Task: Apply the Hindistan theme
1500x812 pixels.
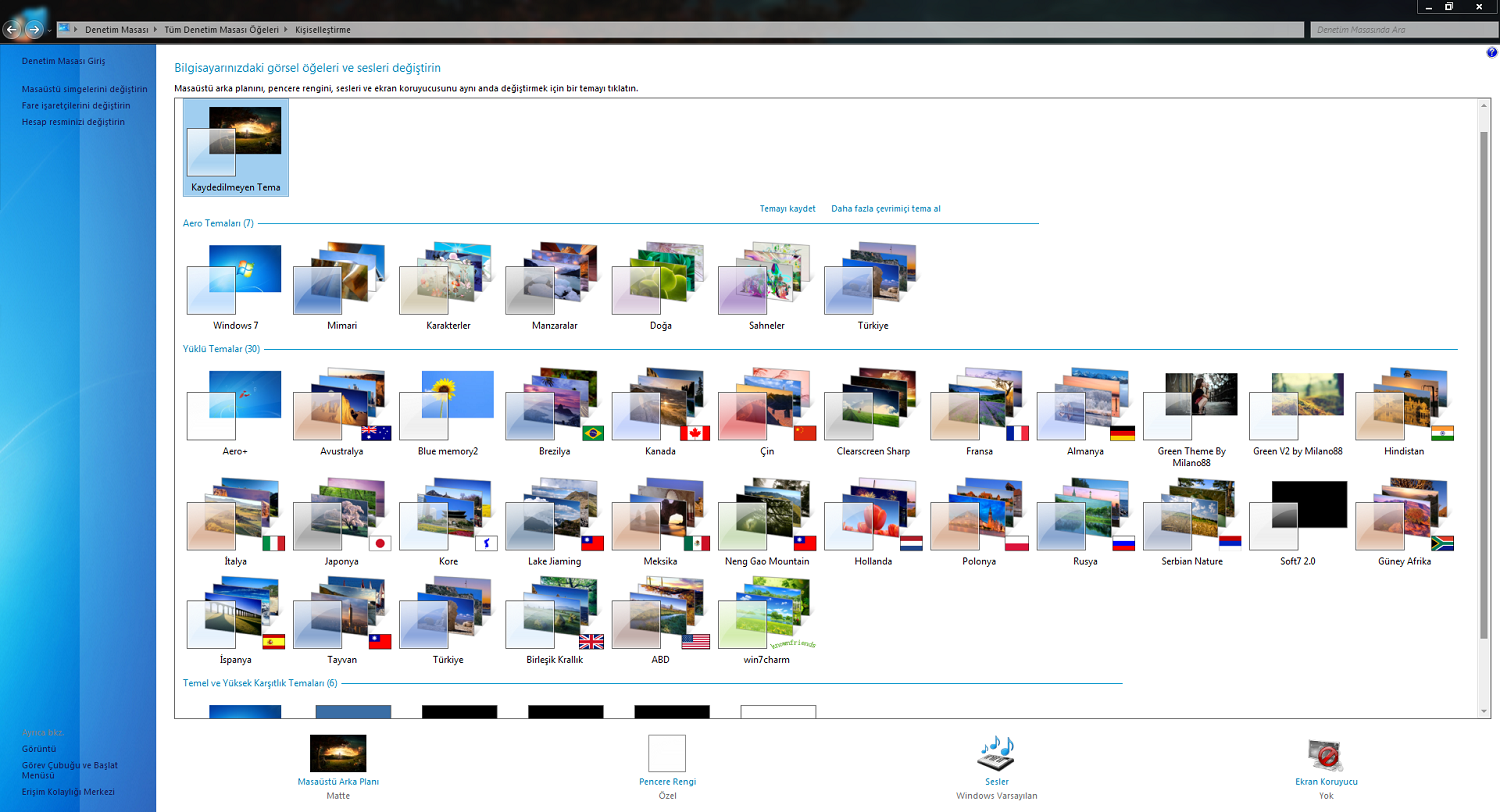Action: pyautogui.click(x=1404, y=413)
